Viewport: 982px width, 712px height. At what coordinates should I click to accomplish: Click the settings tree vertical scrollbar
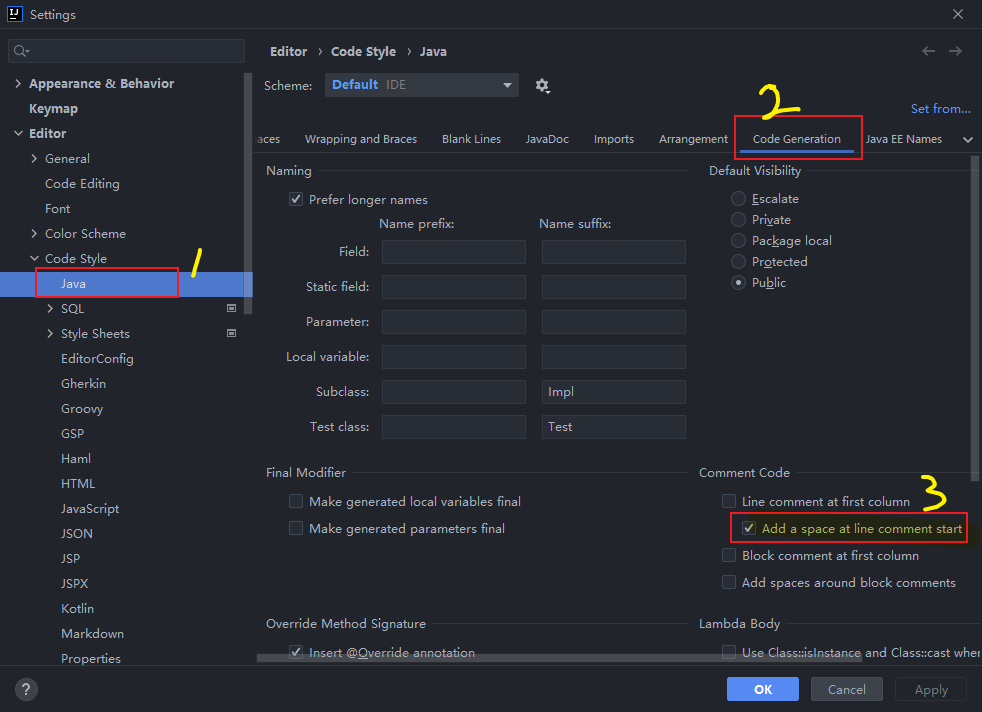pyautogui.click(x=248, y=193)
